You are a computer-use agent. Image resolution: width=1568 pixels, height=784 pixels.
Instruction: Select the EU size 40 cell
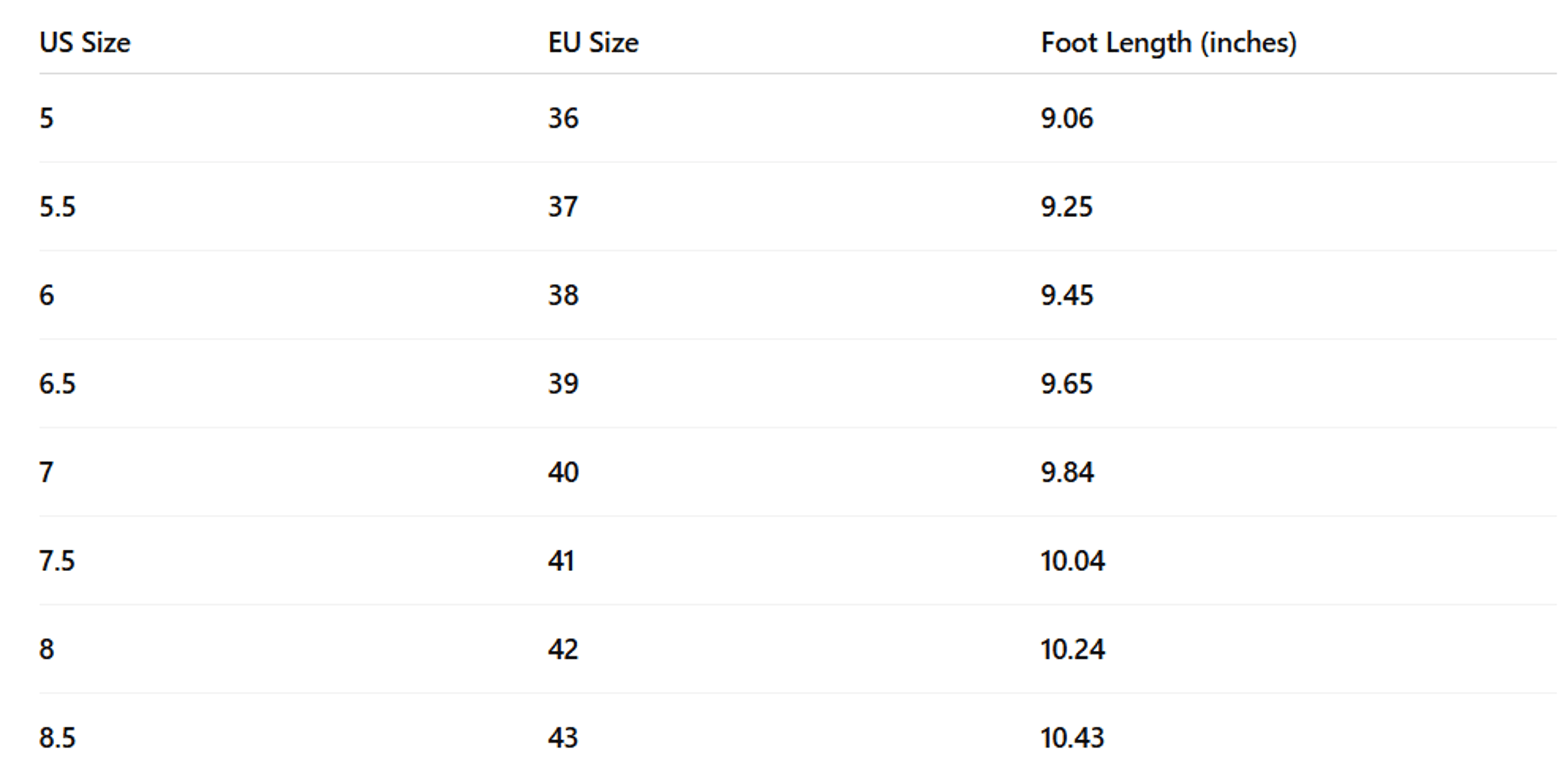[563, 472]
